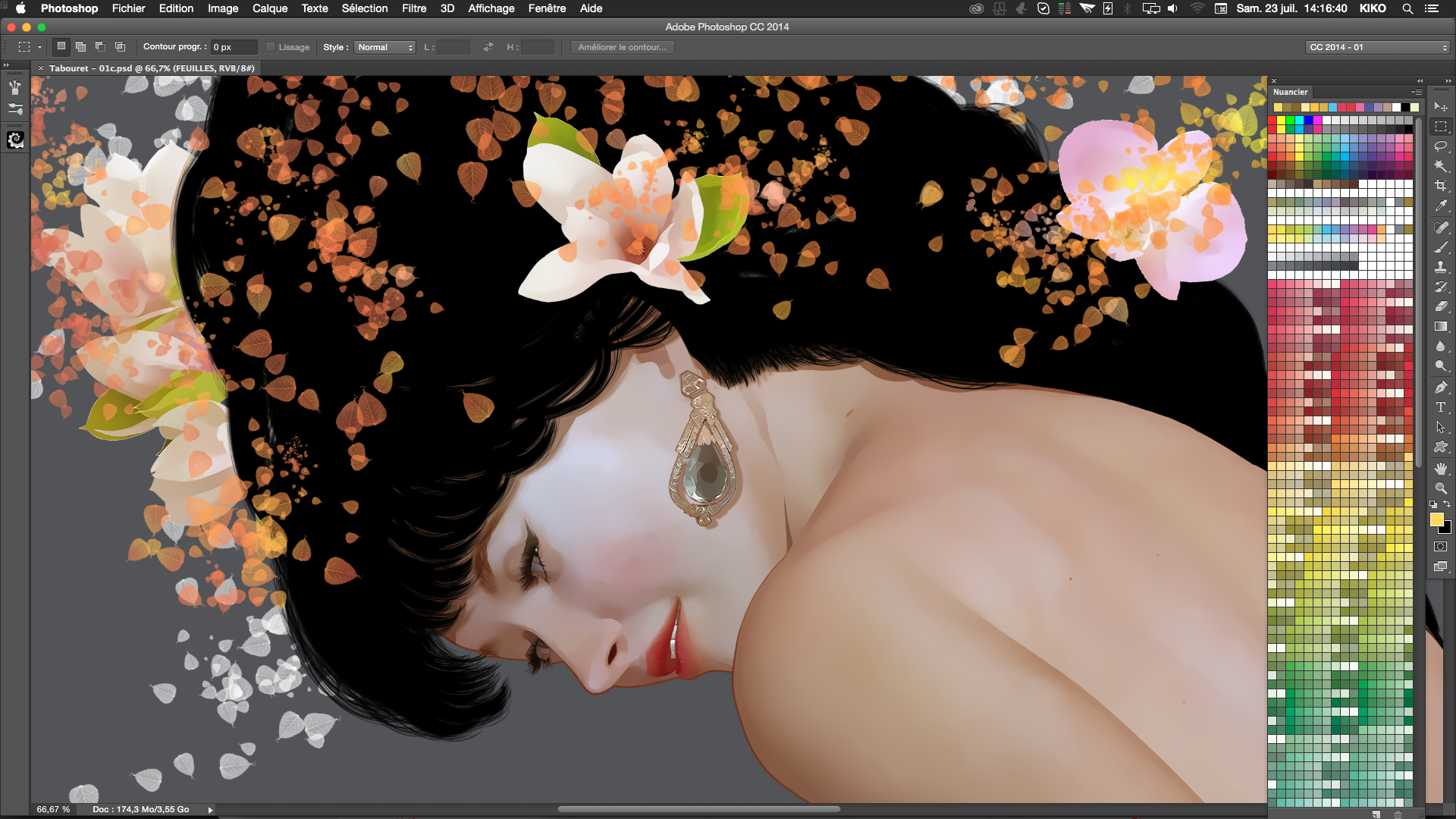Enable the Lissage checkbox
The width and height of the screenshot is (1456, 819).
[x=271, y=47]
